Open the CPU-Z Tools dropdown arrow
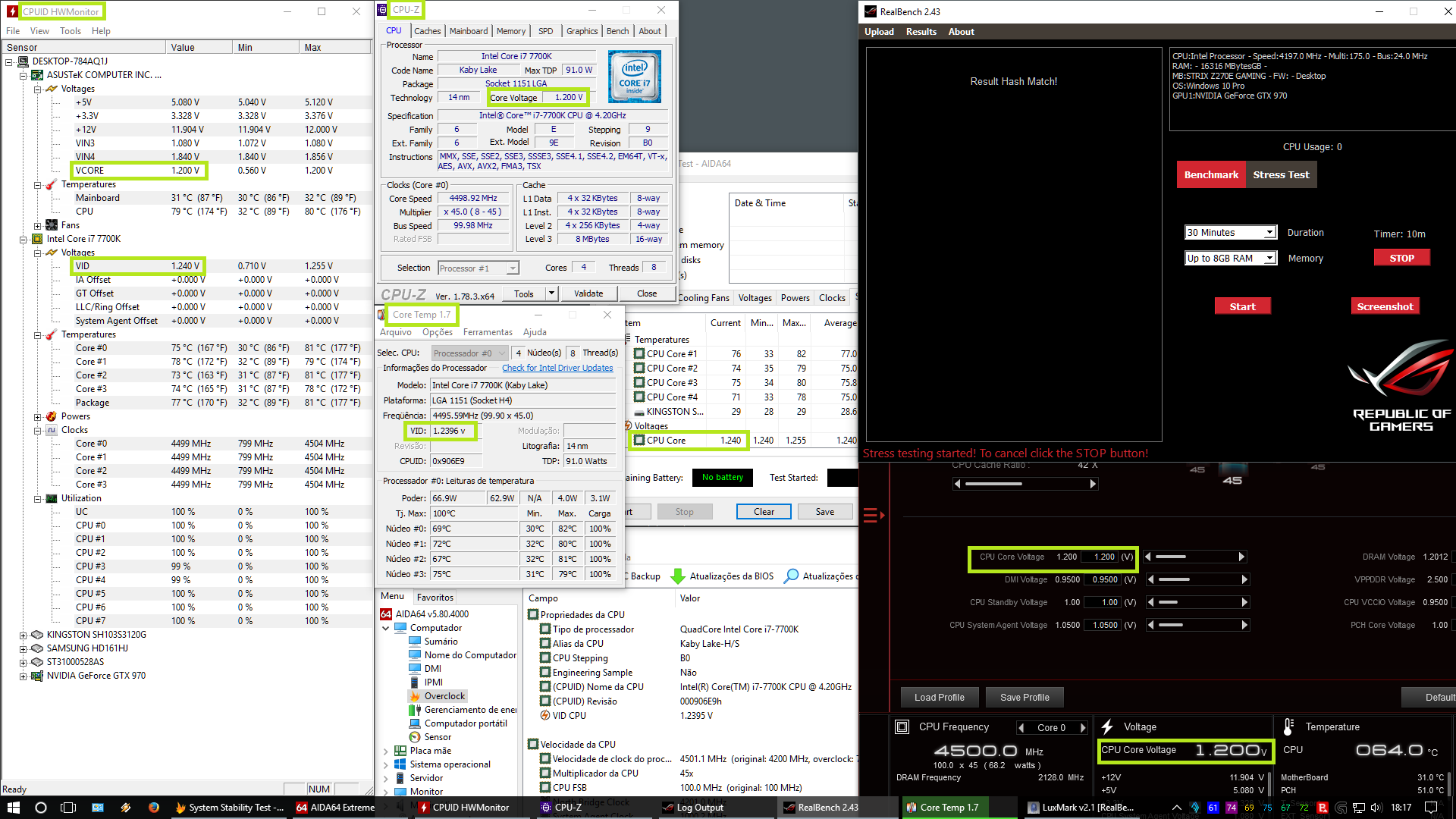The image size is (1456, 819). tap(552, 293)
